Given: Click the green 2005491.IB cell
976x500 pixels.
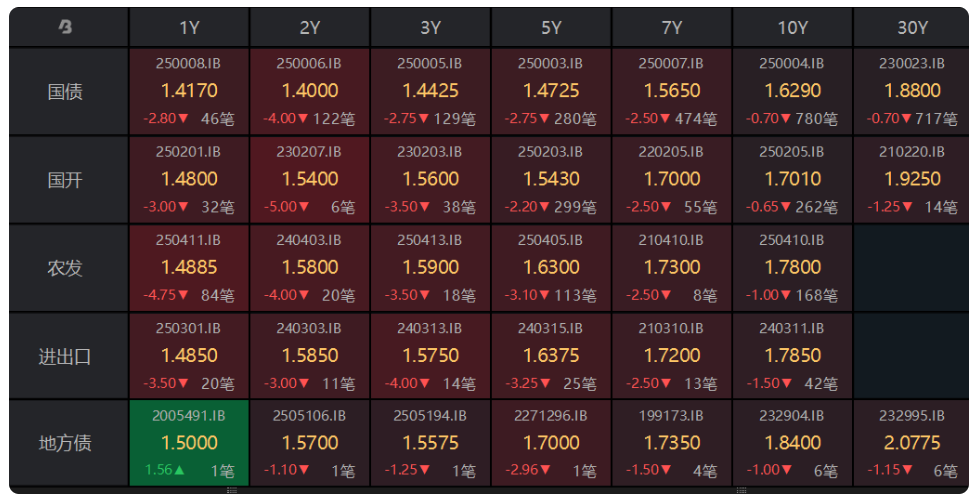Looking at the screenshot, I should point(189,443).
